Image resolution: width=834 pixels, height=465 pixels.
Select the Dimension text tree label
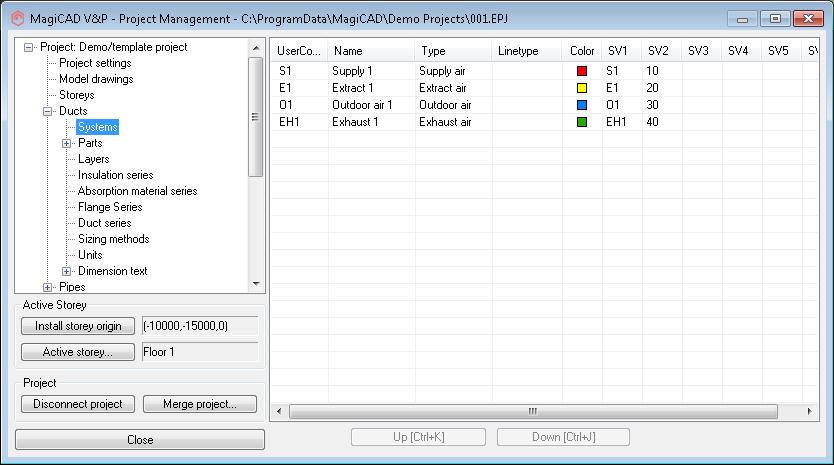click(113, 270)
